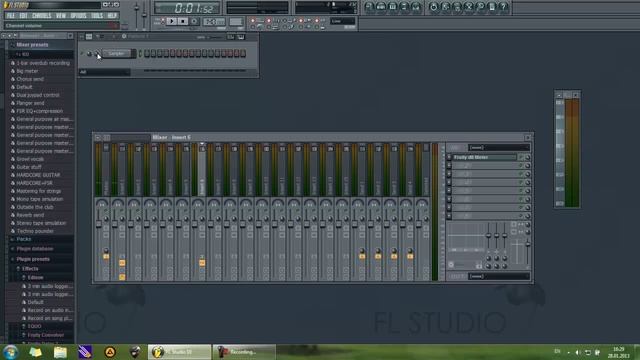The width and height of the screenshot is (640, 360).
Task: Click the main pitch slider handle
Action: coord(144,15)
